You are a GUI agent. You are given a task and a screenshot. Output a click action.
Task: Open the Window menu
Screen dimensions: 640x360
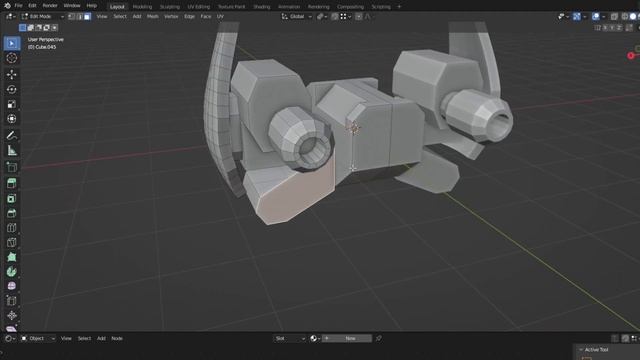tap(72, 6)
